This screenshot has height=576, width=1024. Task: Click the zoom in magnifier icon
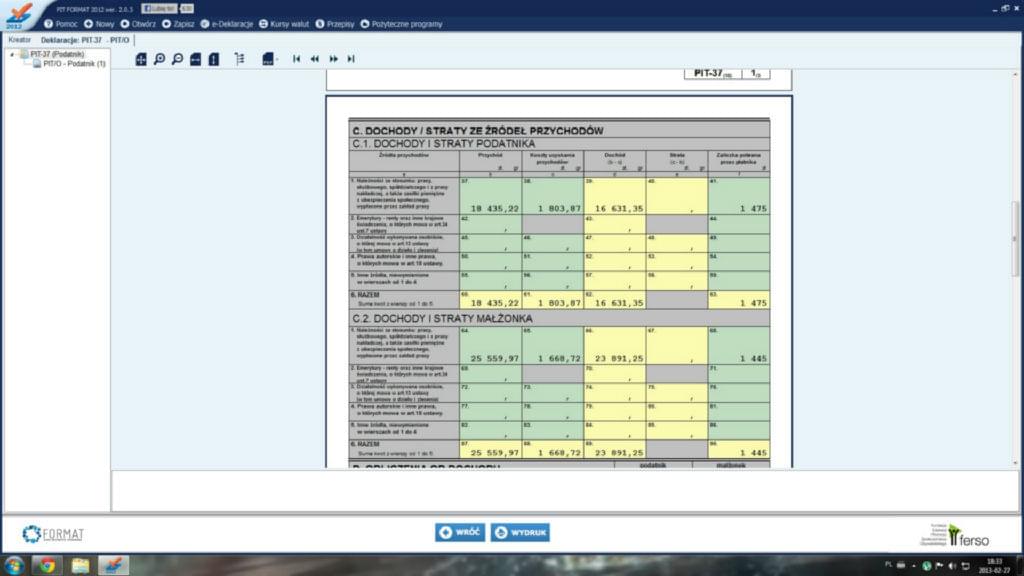click(159, 59)
